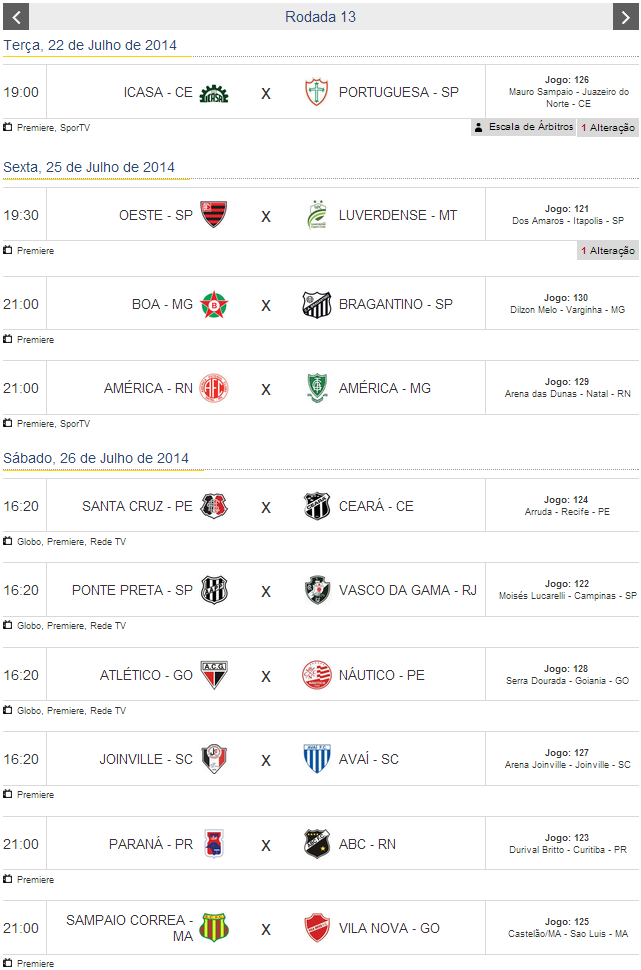This screenshot has width=641, height=970.
Task: Click the Oeste team crest
Action: point(214,215)
